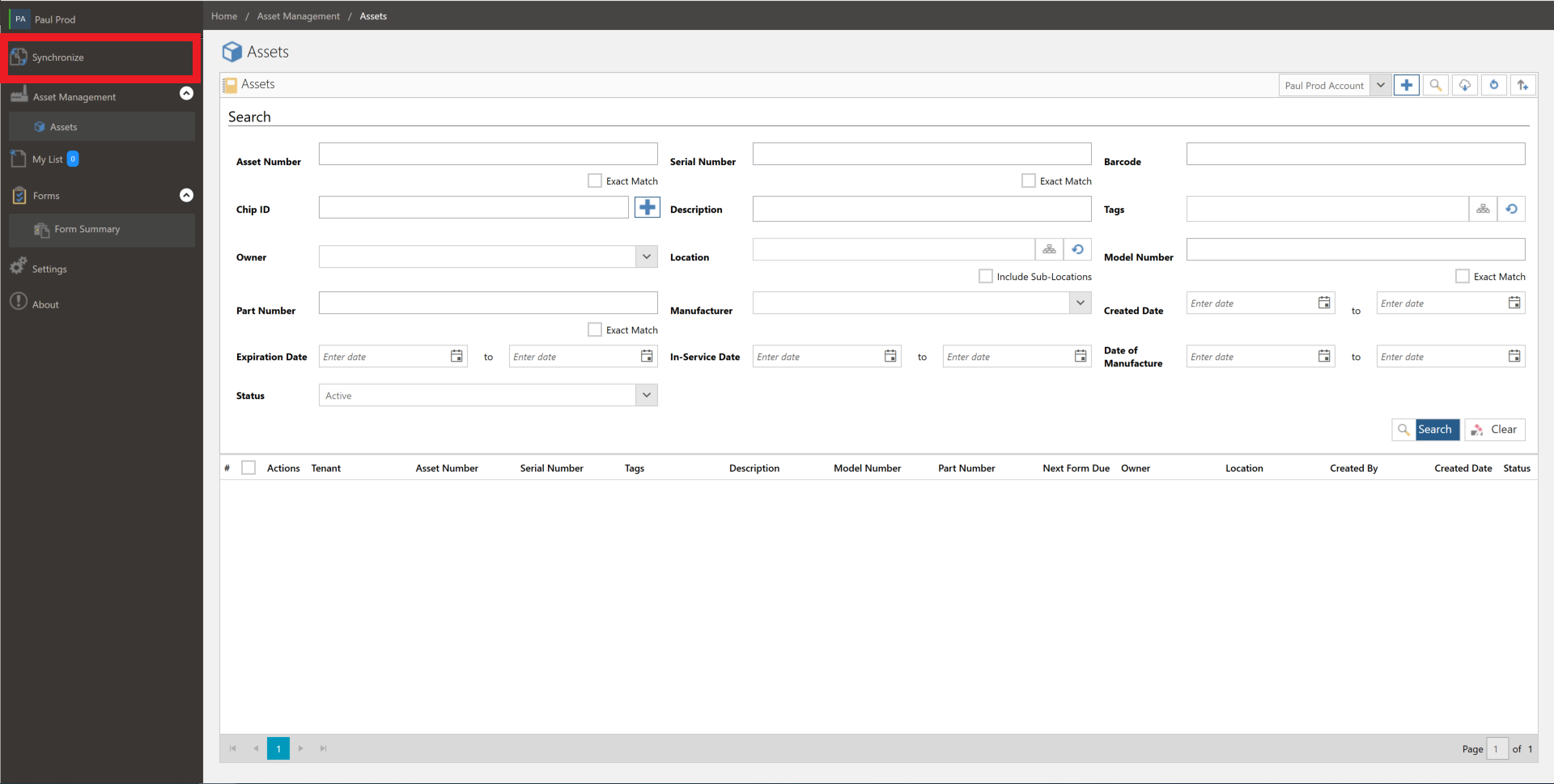Go to next page arrow in pager
This screenshot has height=784, width=1554.
tap(301, 748)
